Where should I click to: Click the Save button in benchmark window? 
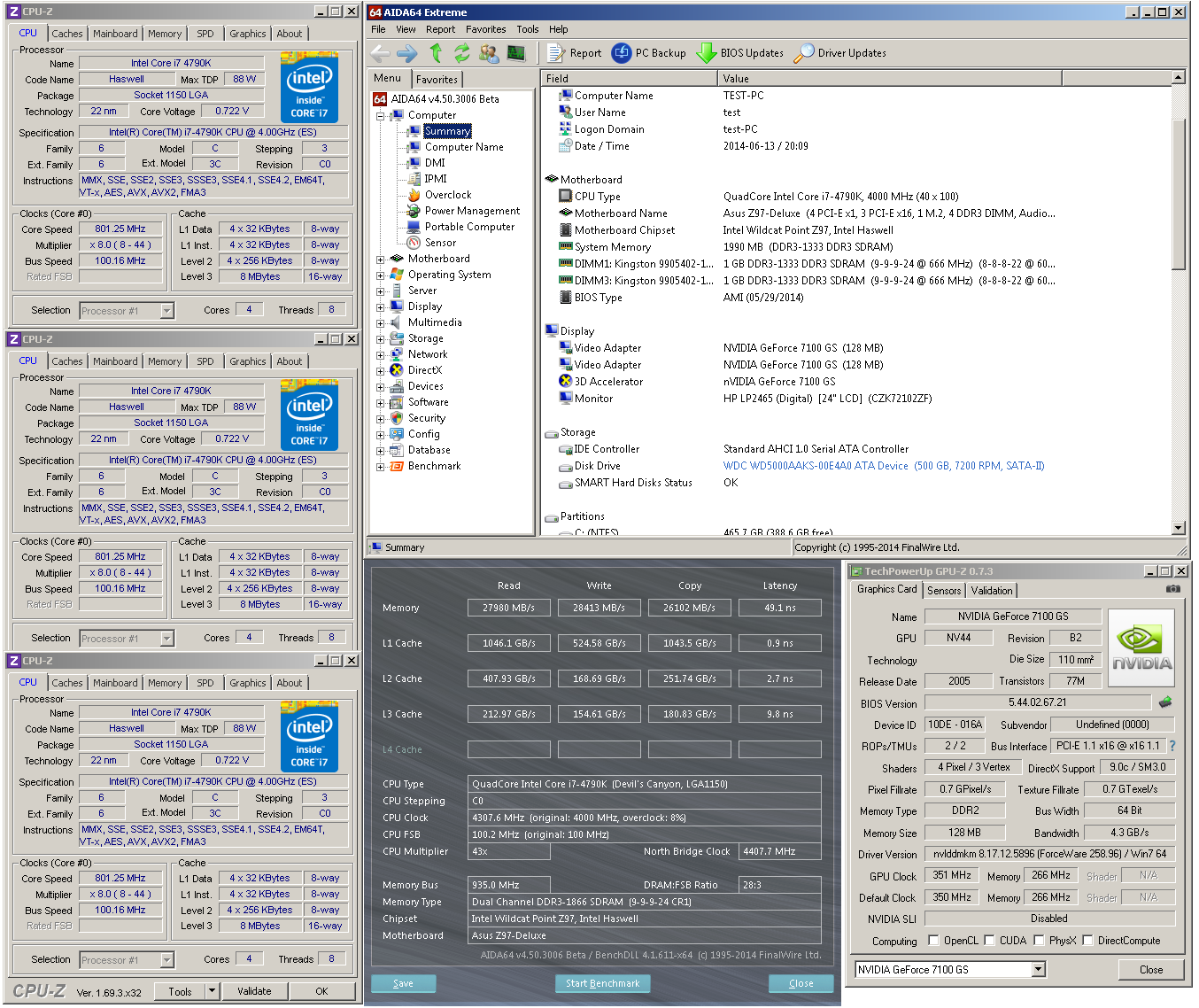coord(403,983)
